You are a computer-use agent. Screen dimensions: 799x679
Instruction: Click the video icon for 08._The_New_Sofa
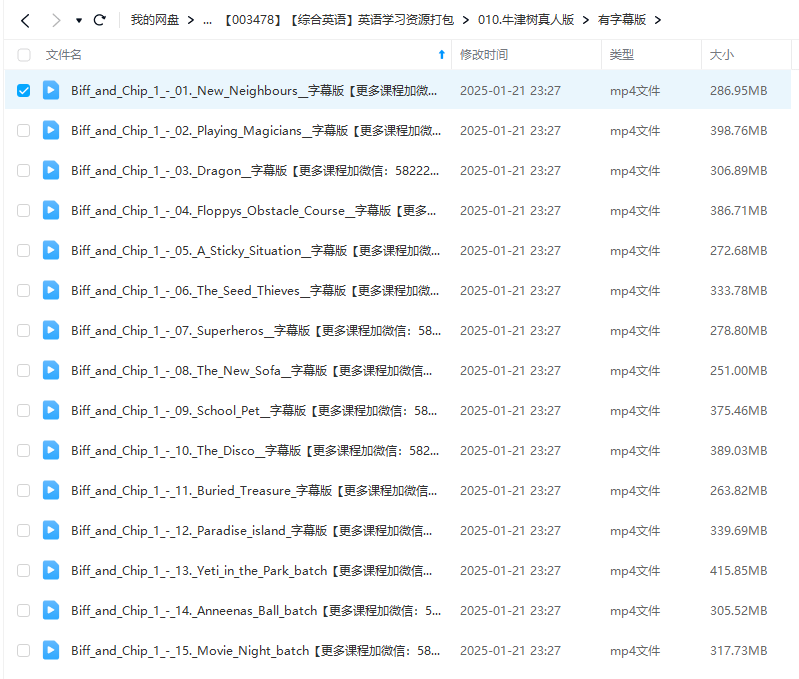coord(50,370)
